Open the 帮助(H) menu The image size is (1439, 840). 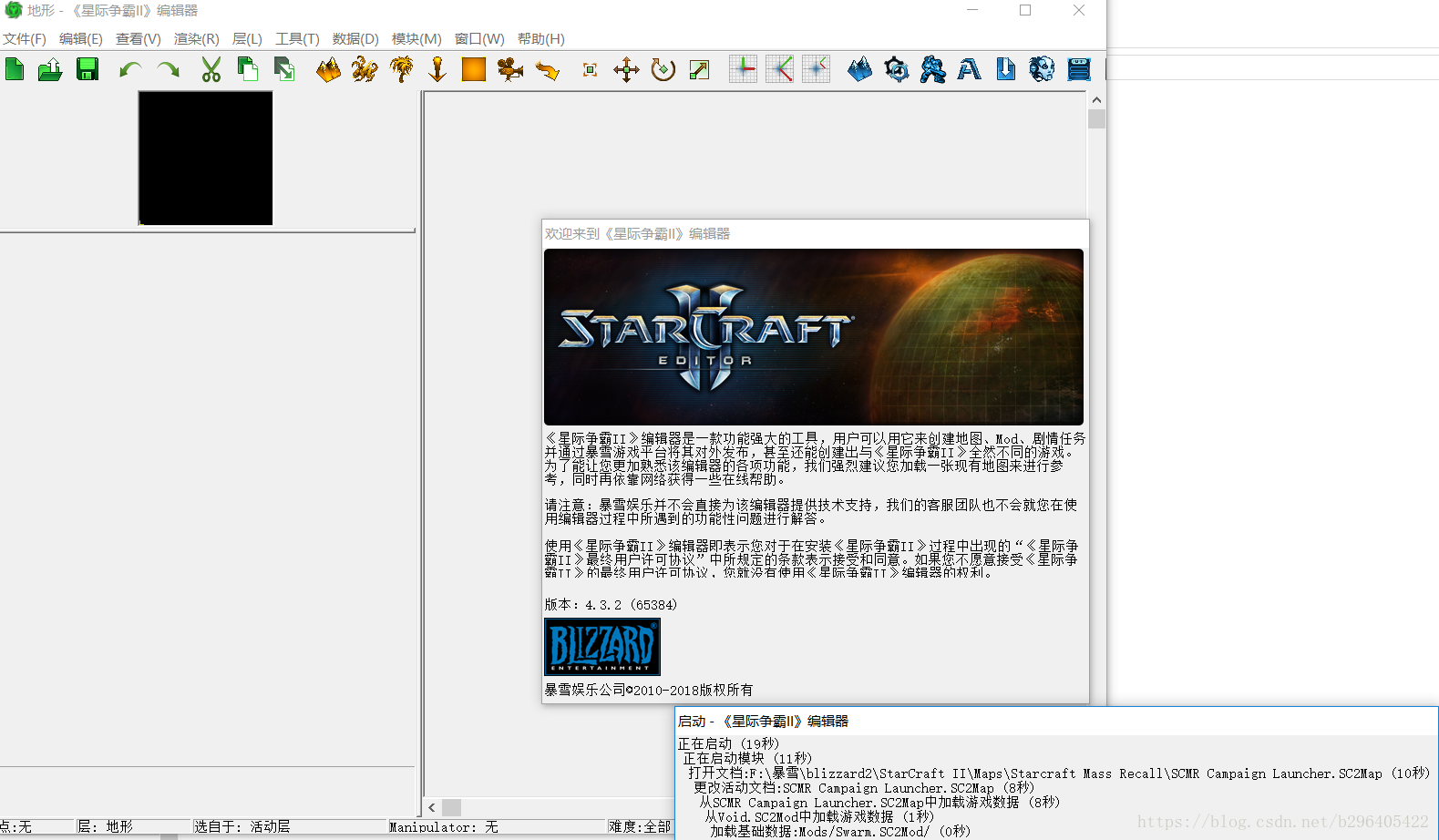click(541, 39)
